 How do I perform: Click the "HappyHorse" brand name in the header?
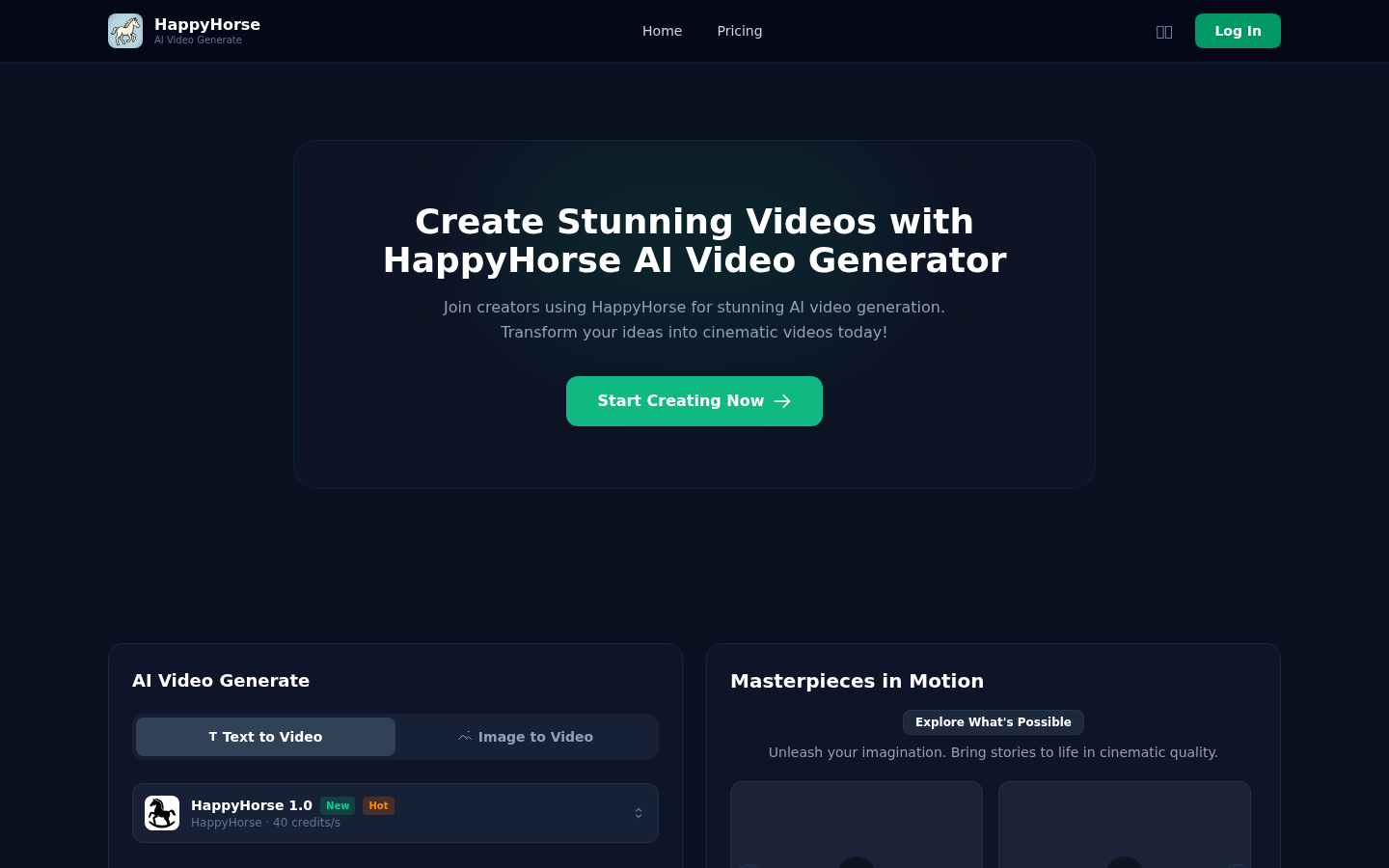[207, 24]
